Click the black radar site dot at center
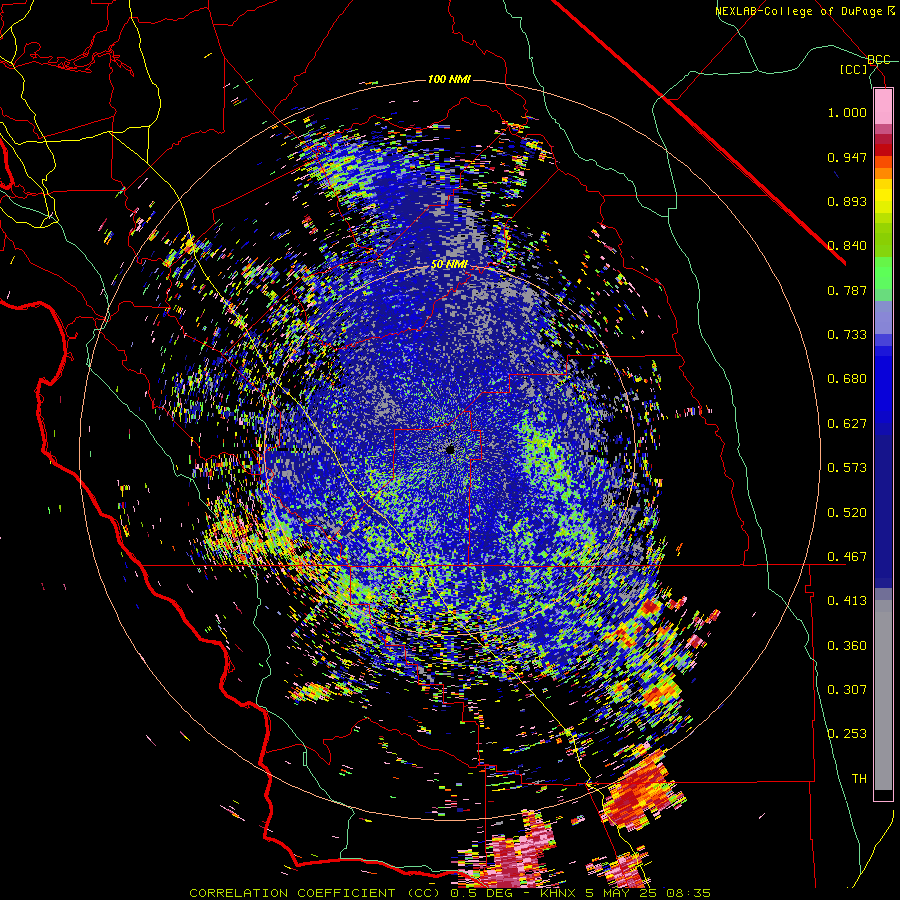Screen dimensions: 900x900 [451, 450]
